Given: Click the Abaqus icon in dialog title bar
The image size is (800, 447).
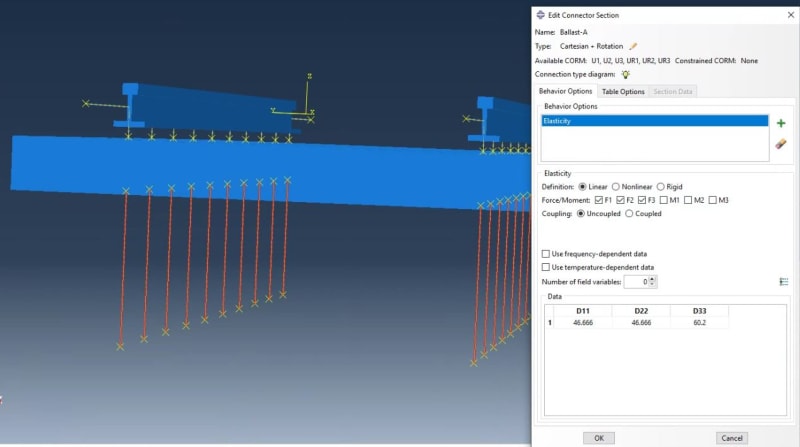Looking at the screenshot, I should pyautogui.click(x=540, y=15).
